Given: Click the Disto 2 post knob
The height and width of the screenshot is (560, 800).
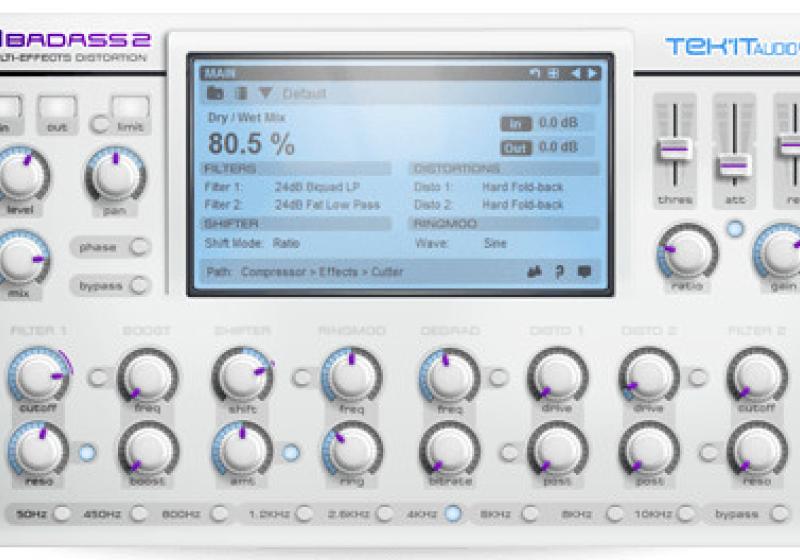Looking at the screenshot, I should click(649, 451).
